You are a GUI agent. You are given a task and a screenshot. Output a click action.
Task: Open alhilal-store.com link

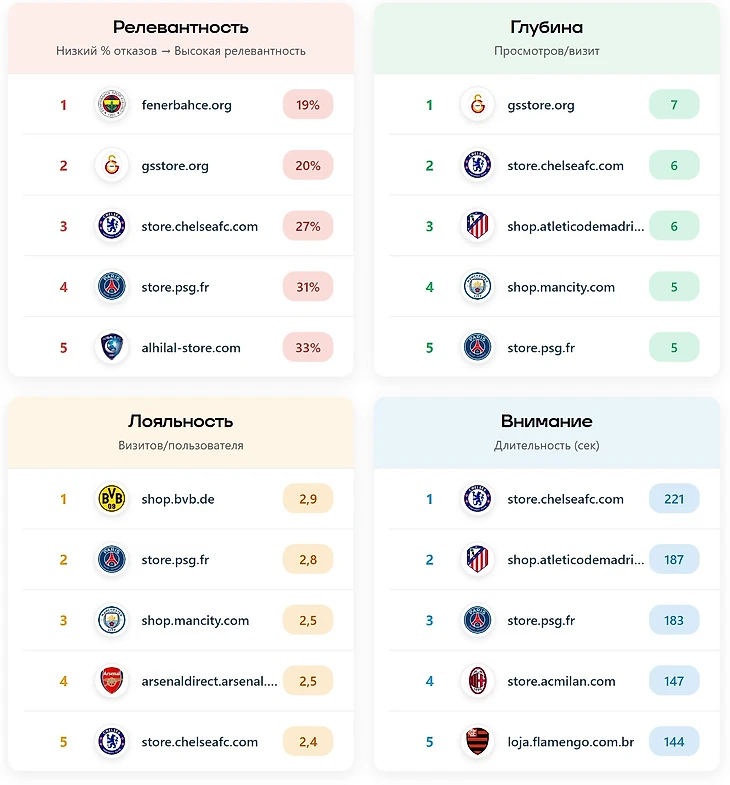pyautogui.click(x=191, y=348)
